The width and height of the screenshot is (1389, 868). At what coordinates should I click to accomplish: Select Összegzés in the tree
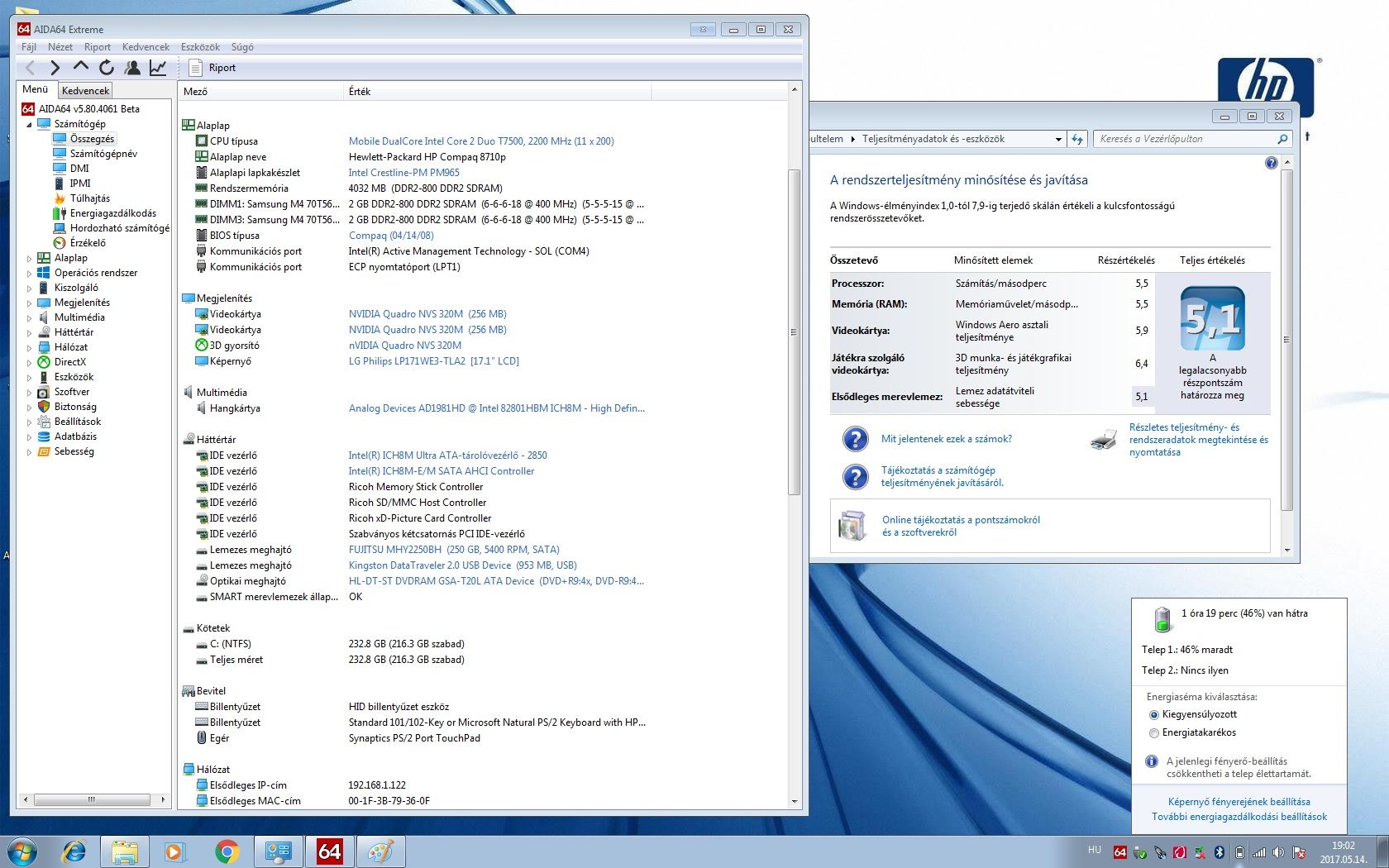pos(92,139)
